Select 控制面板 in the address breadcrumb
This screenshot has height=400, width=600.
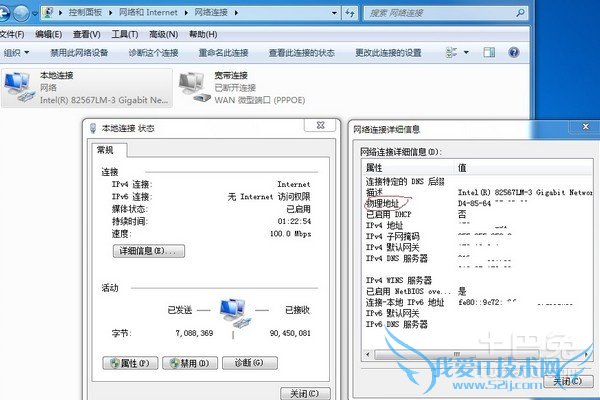tap(85, 13)
